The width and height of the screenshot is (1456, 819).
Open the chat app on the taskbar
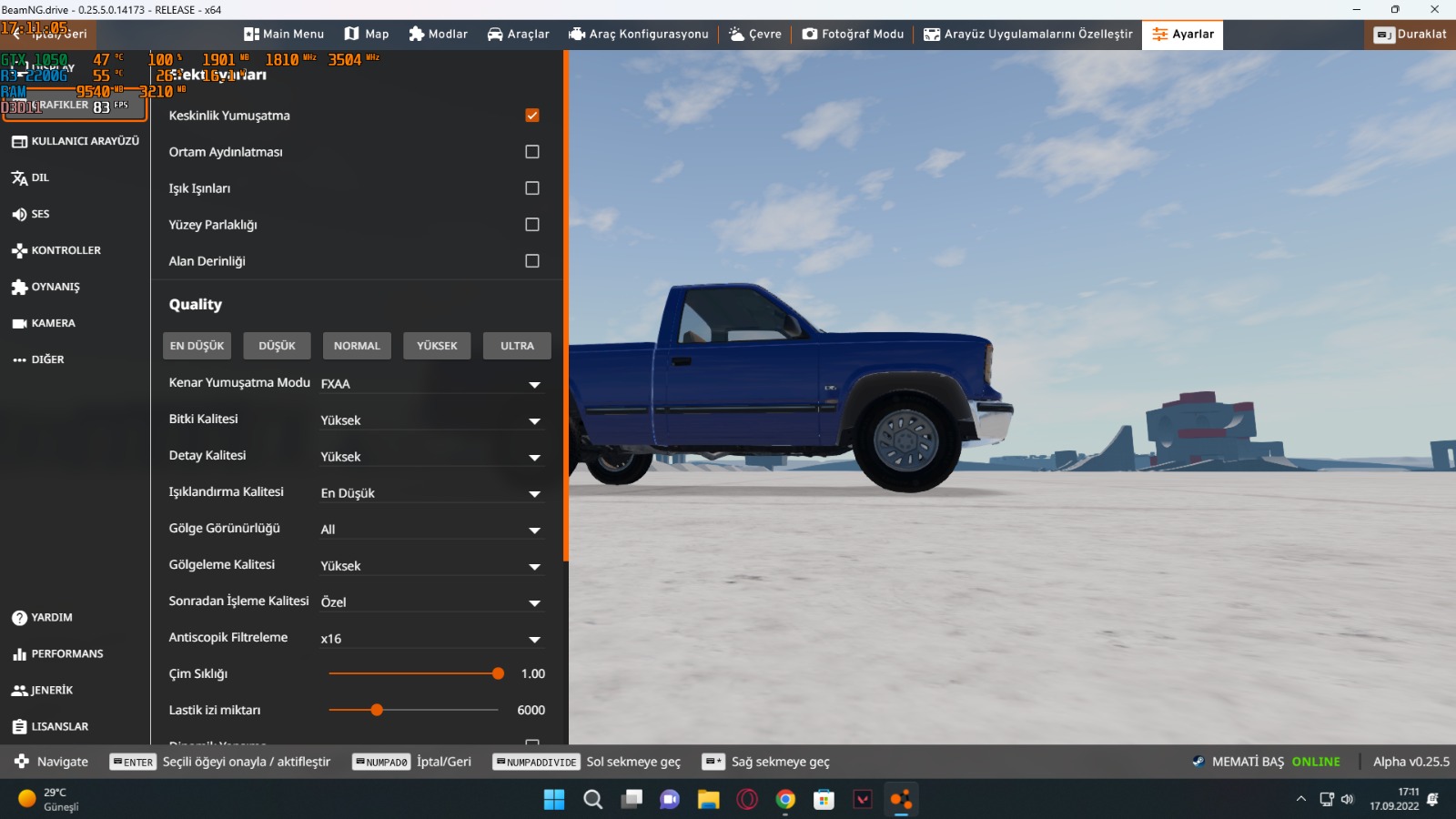click(670, 799)
